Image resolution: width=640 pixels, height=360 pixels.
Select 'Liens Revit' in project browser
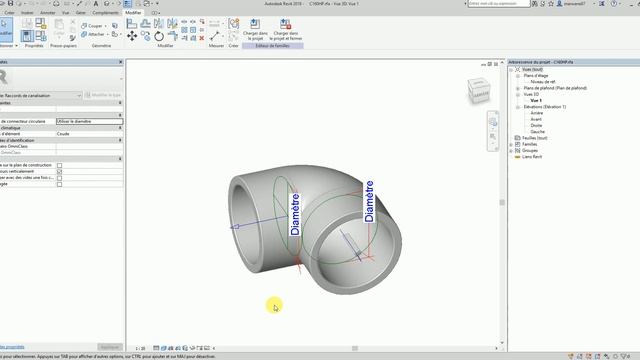[x=532, y=157]
